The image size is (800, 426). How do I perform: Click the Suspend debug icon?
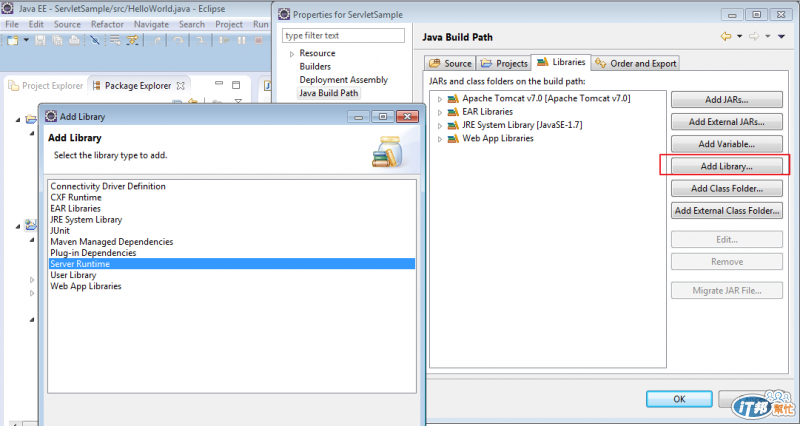pos(241,40)
